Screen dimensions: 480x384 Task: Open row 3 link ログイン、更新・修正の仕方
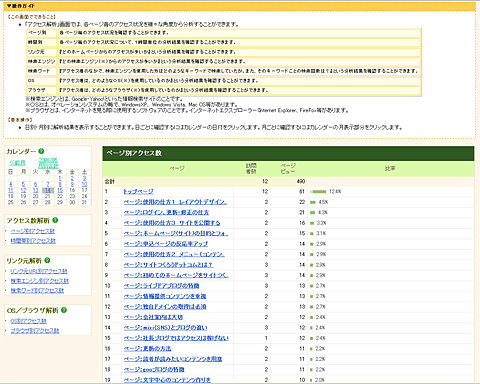click(166, 212)
